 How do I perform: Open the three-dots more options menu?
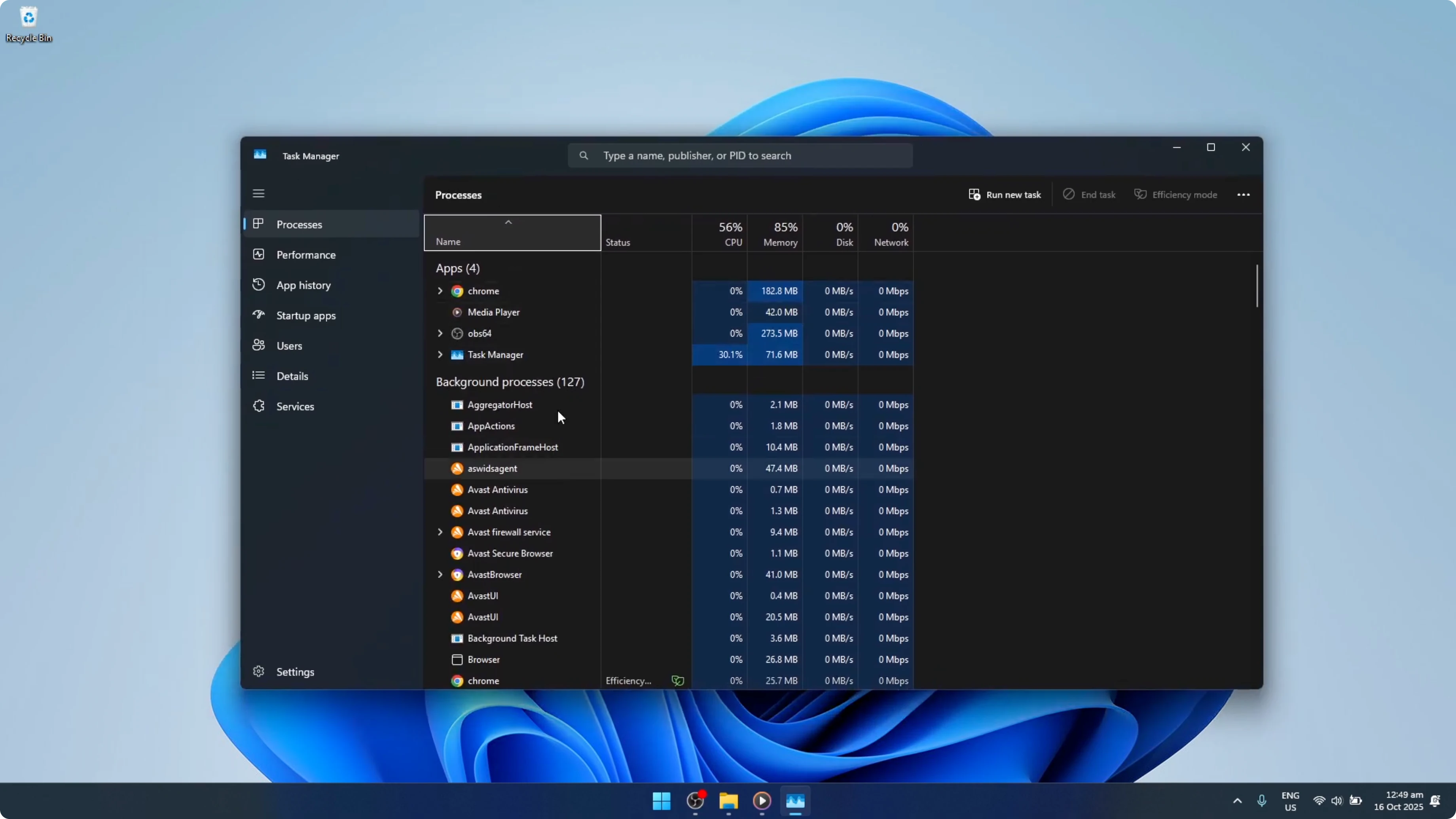pos(1244,194)
